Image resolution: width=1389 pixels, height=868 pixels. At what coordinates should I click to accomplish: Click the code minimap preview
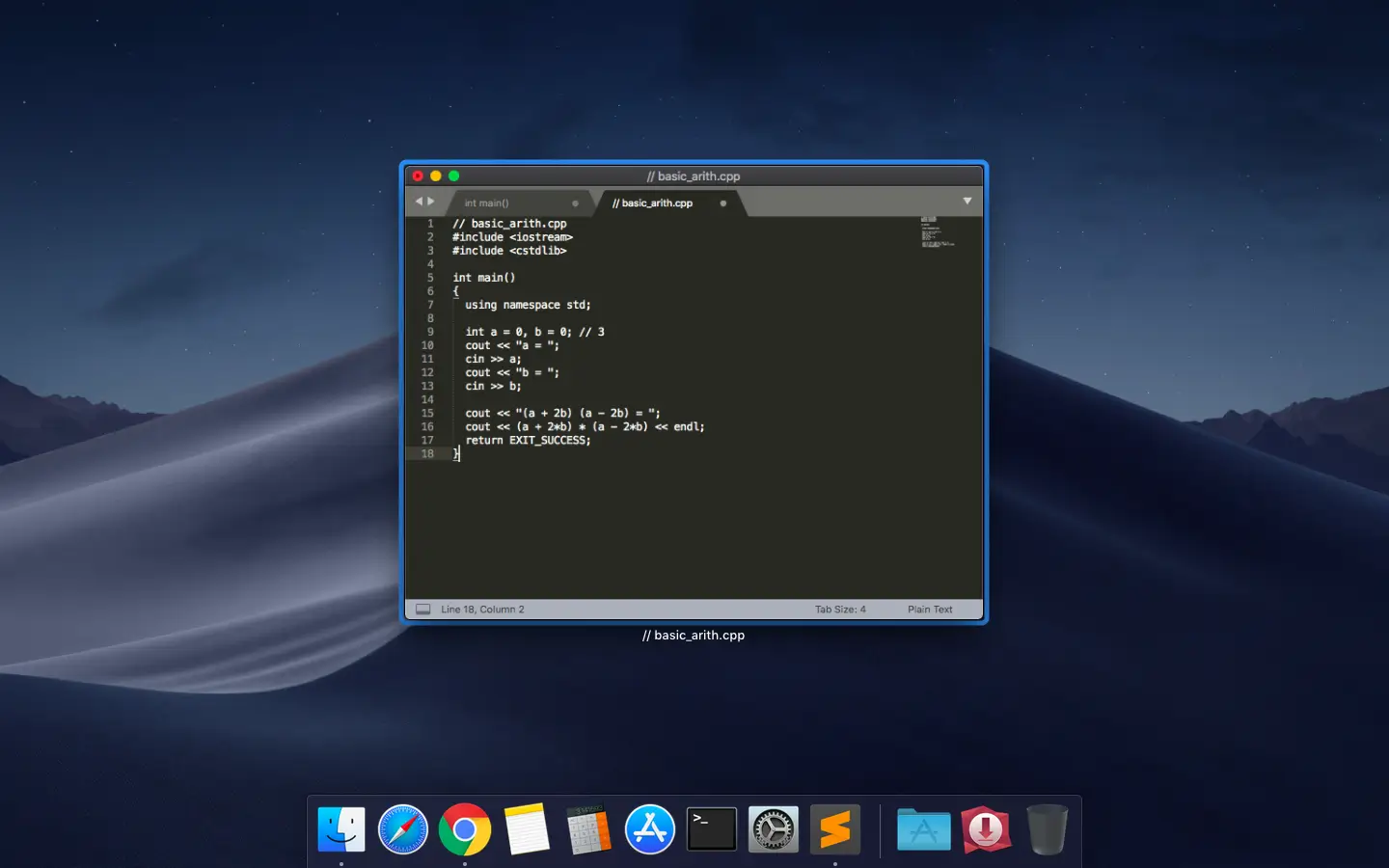(x=936, y=232)
